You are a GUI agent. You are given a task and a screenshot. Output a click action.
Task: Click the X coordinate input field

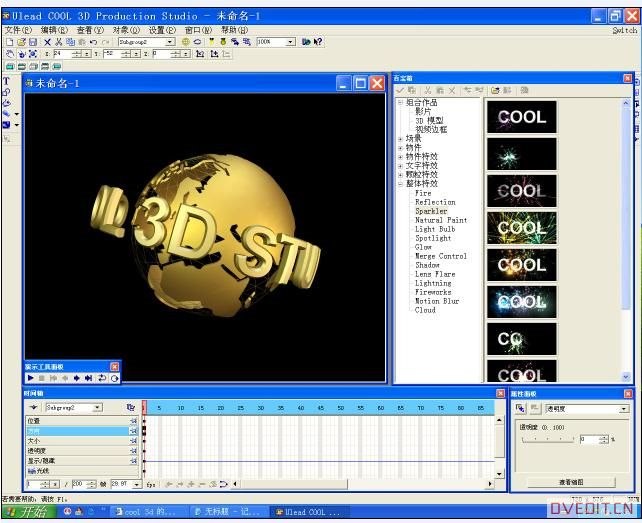[62, 54]
